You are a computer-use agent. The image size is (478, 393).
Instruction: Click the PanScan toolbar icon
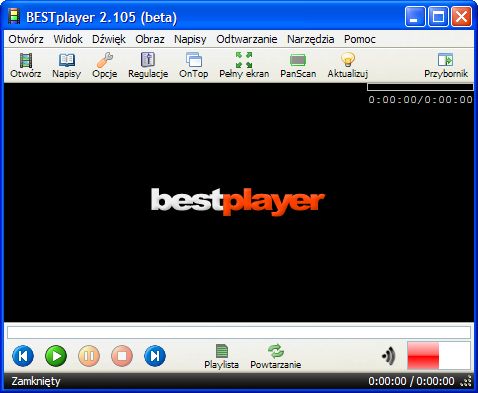(x=298, y=65)
